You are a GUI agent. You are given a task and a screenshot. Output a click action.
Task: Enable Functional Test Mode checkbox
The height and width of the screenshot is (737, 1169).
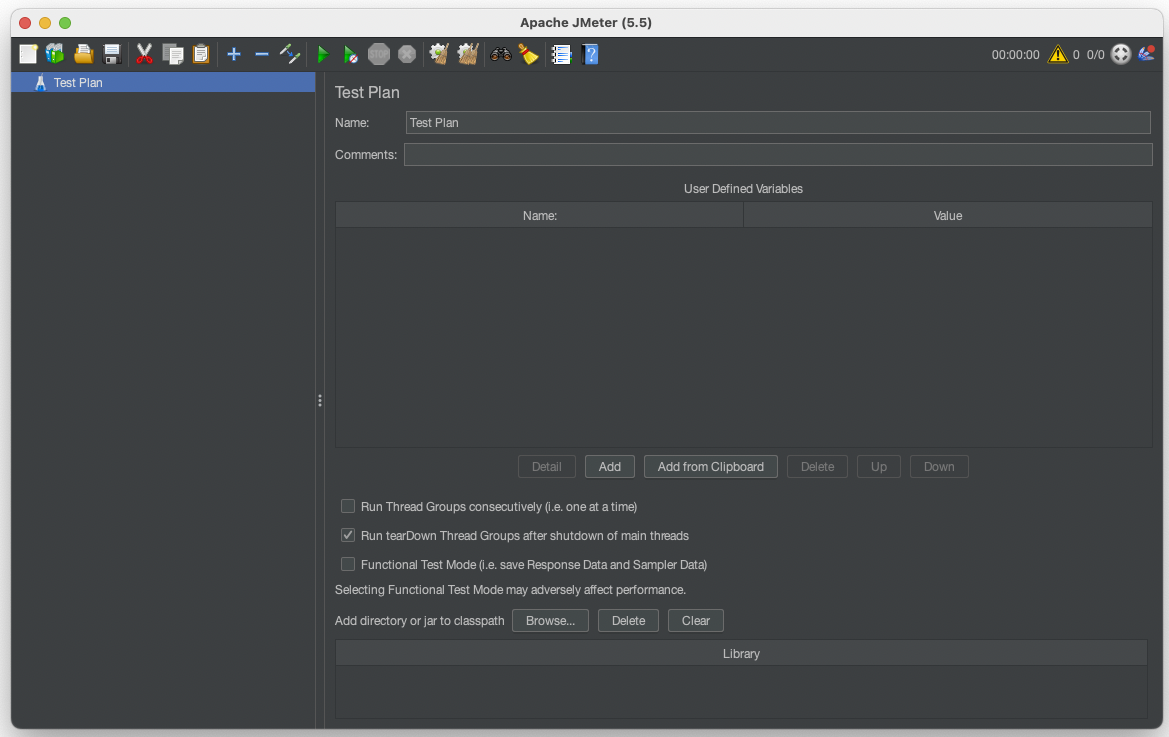coord(348,565)
